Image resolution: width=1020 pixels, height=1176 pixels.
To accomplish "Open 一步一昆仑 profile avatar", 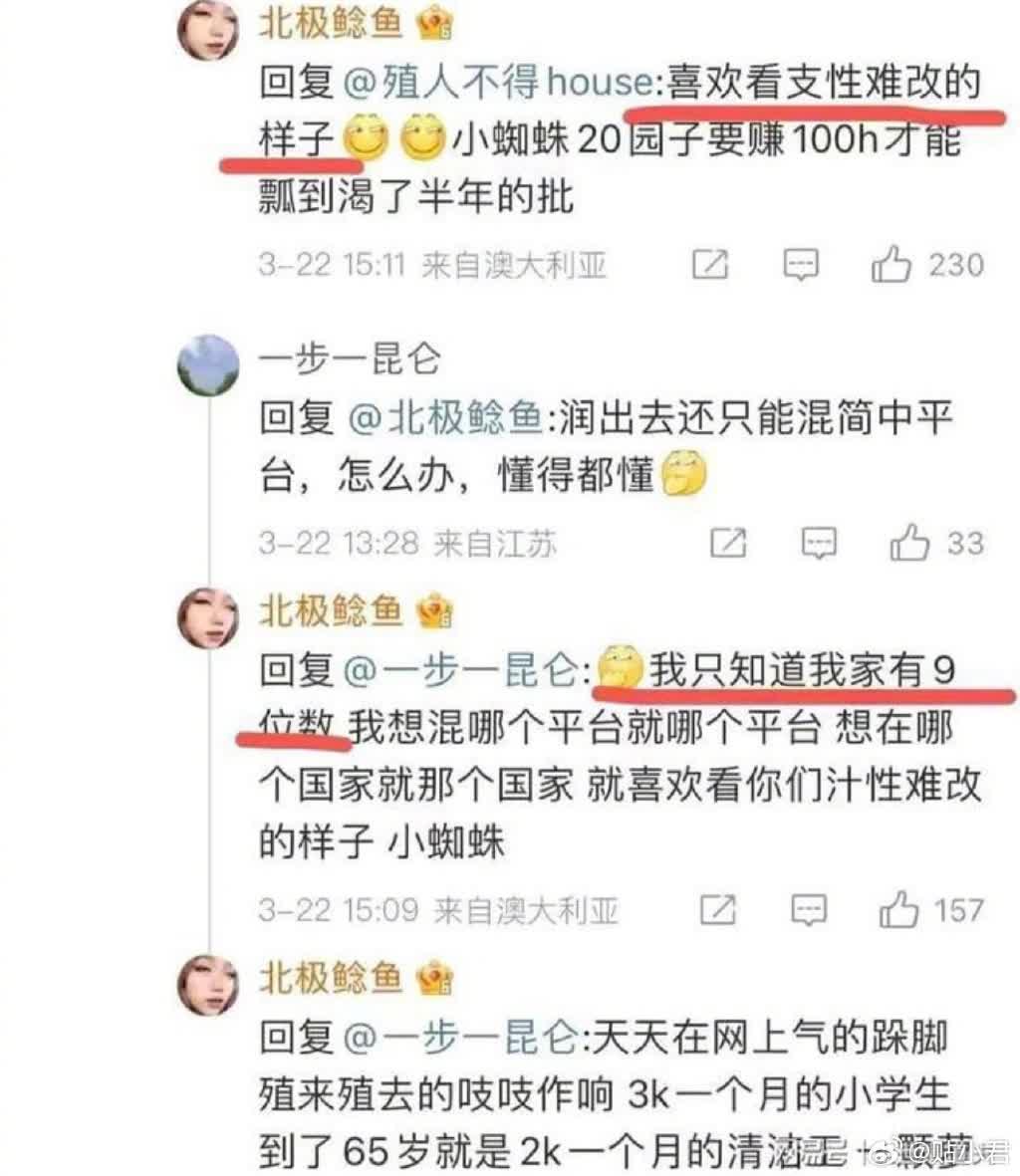I will tap(208, 365).
